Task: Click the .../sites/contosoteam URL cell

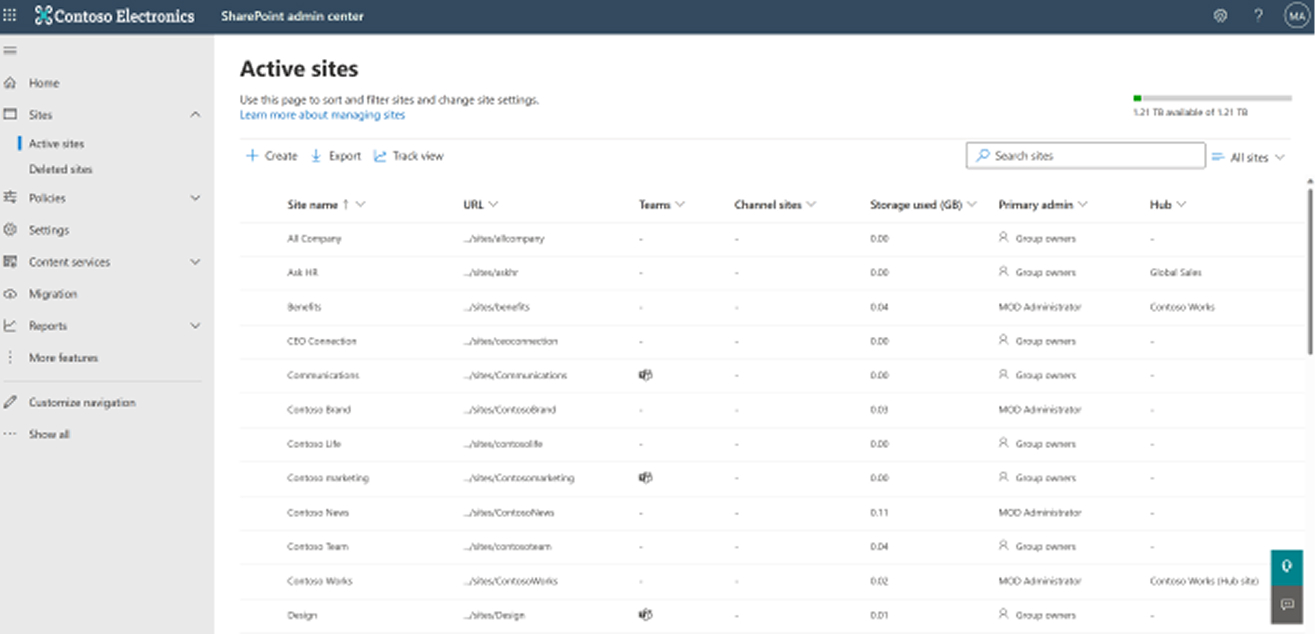Action: pyautogui.click(x=508, y=547)
